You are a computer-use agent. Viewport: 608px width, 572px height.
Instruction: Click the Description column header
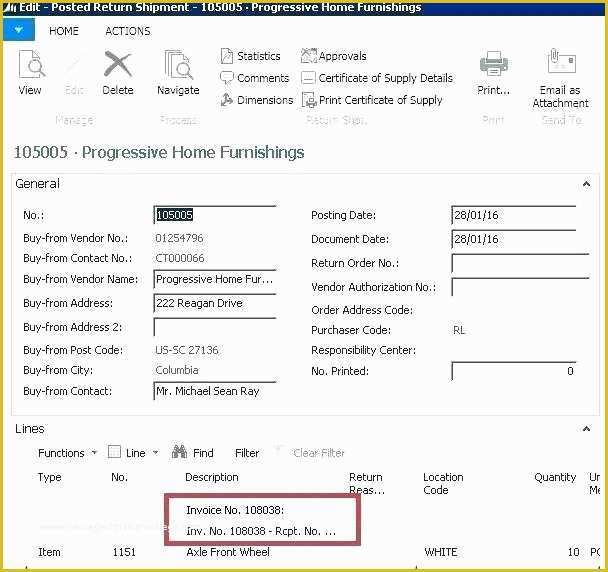click(212, 477)
